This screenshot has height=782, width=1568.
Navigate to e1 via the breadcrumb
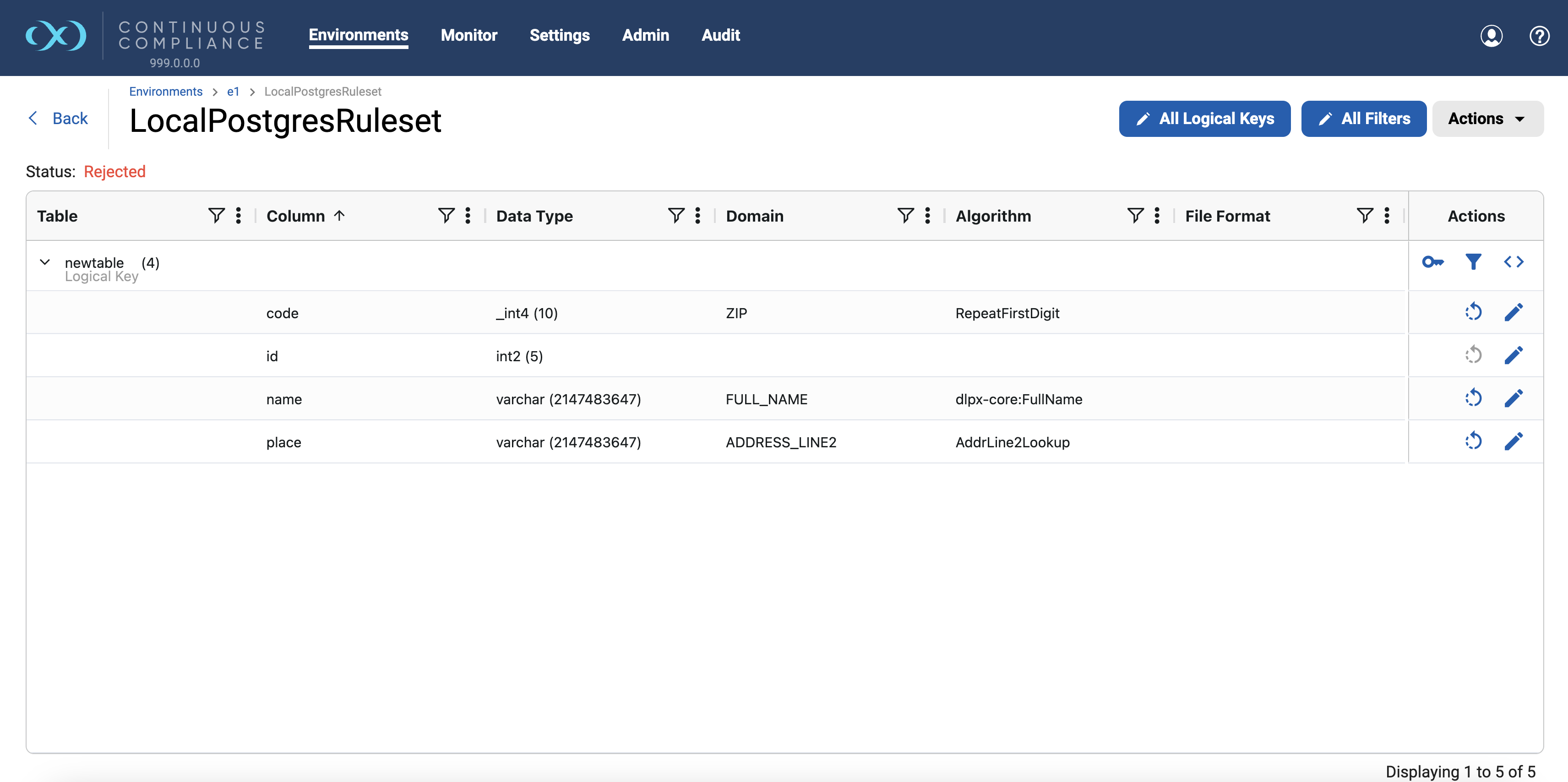click(x=233, y=91)
